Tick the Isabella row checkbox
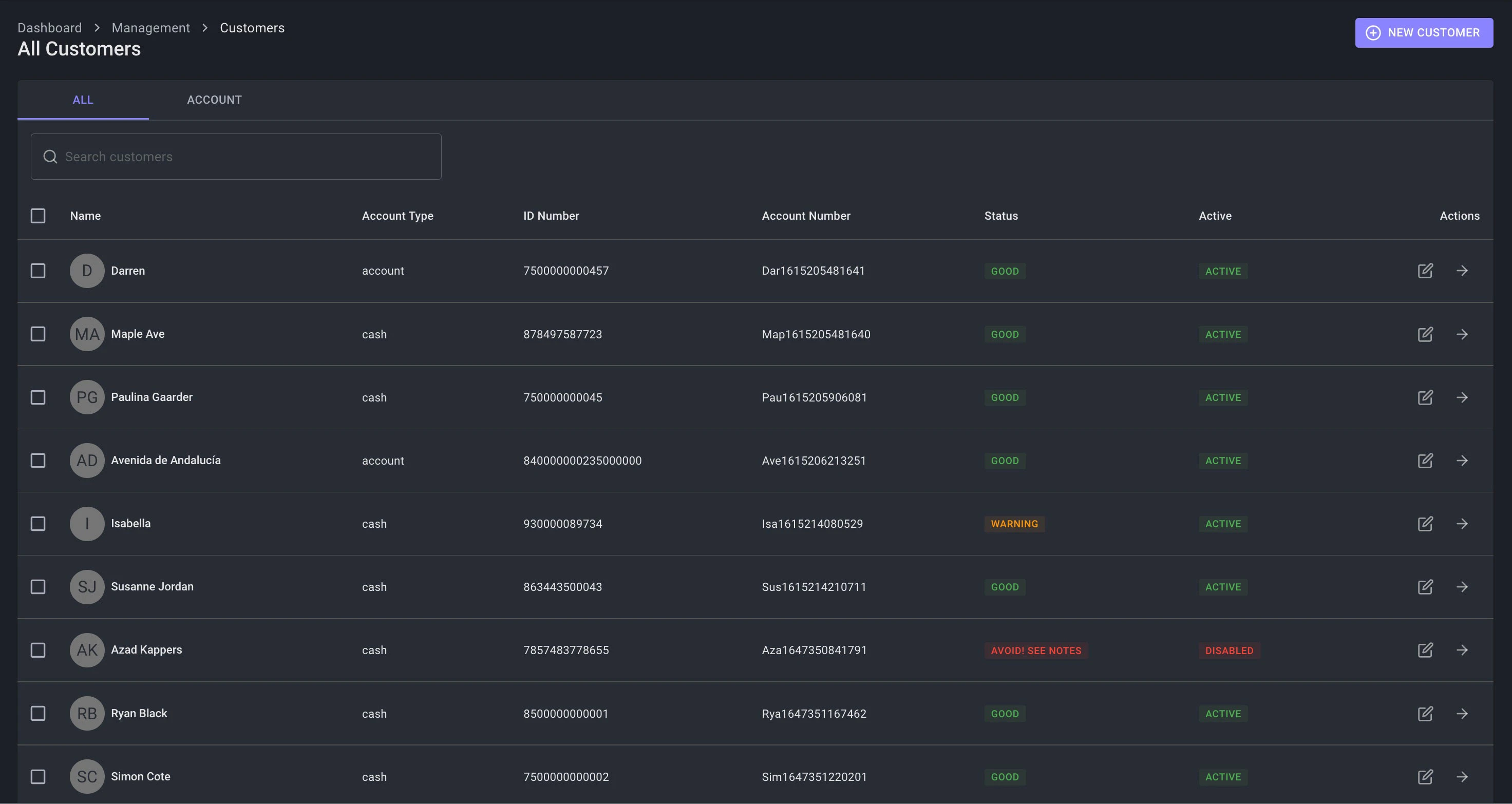Viewport: 1512px width, 804px height. (x=38, y=524)
